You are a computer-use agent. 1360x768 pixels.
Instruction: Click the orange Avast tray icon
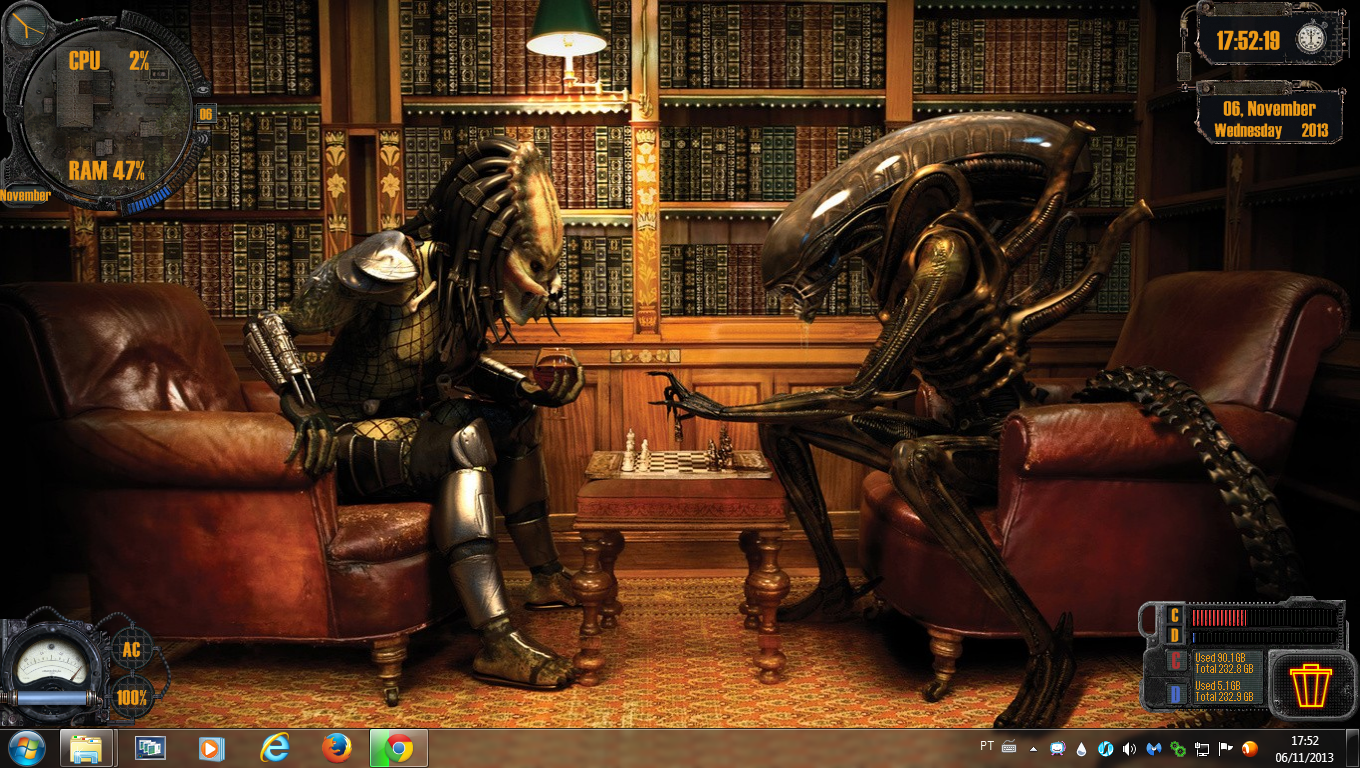pos(1250,748)
